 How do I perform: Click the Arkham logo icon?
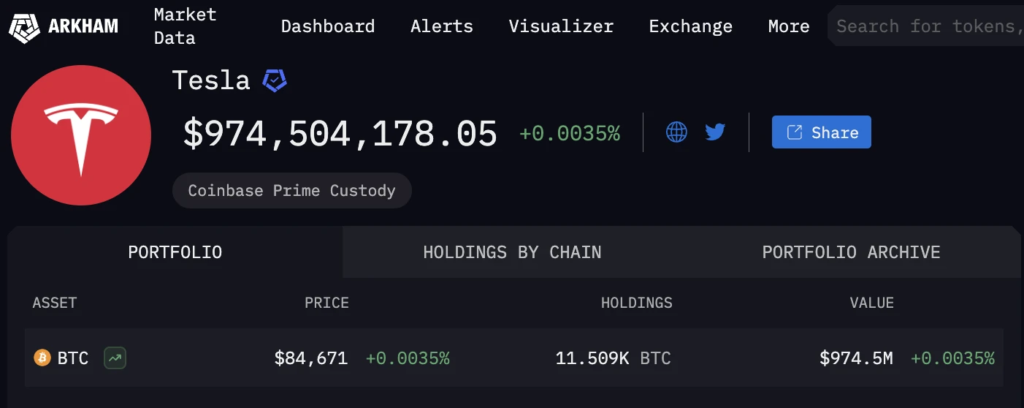click(x=23, y=26)
